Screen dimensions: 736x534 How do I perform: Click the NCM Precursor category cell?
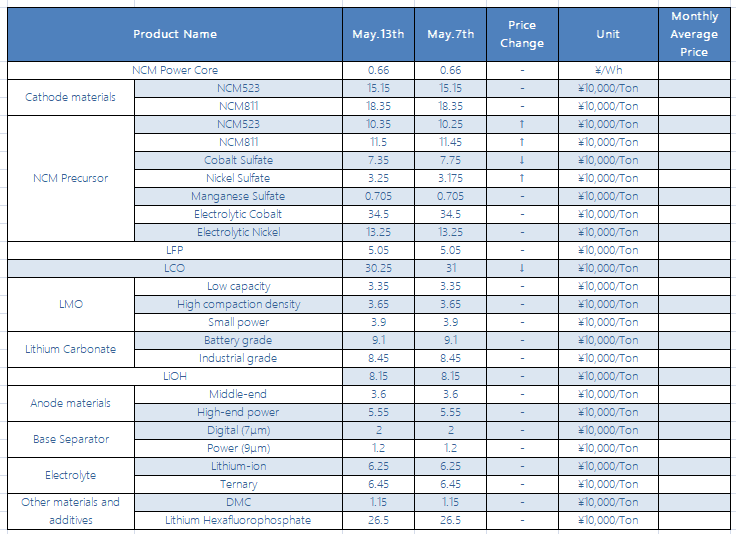click(71, 178)
